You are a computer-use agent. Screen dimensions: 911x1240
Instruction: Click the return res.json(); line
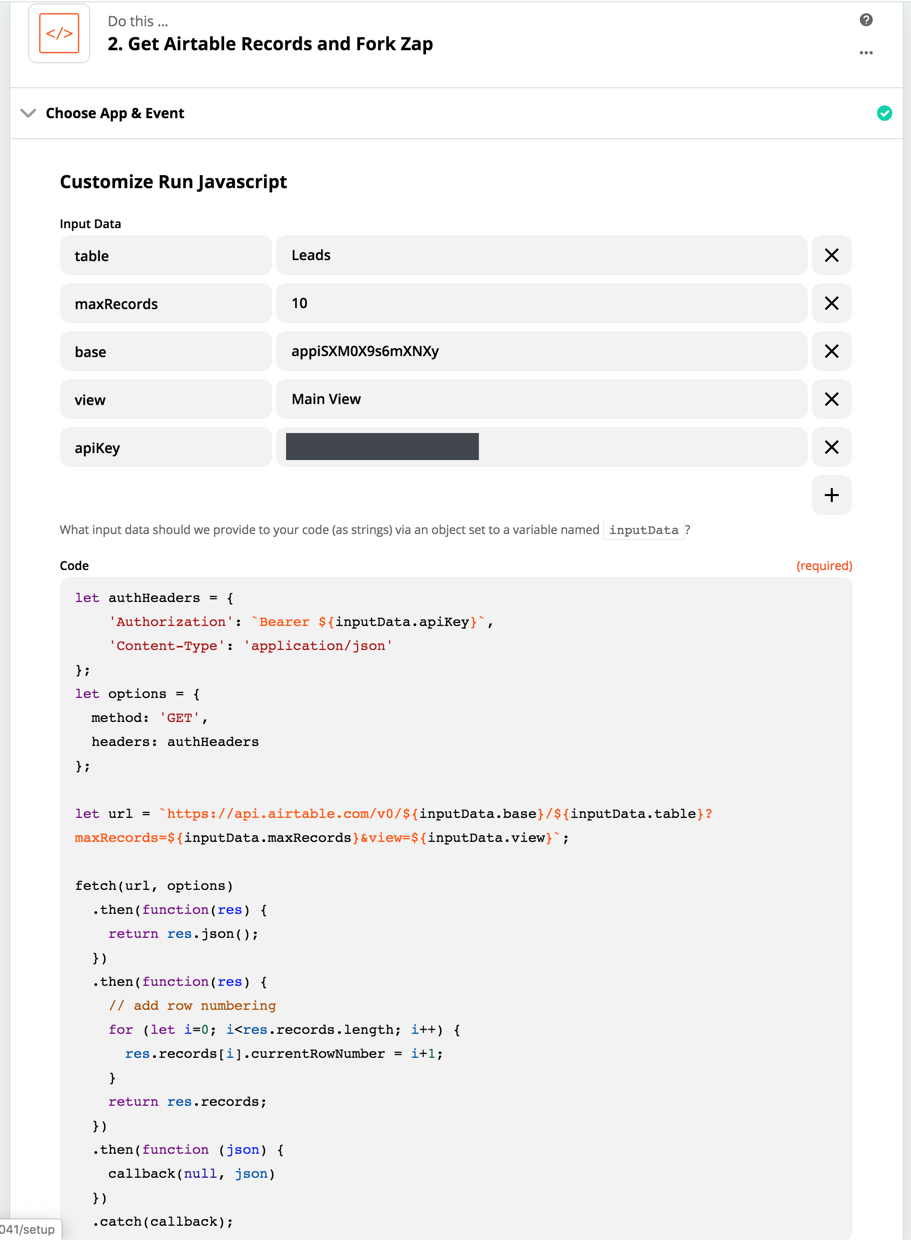click(x=183, y=933)
